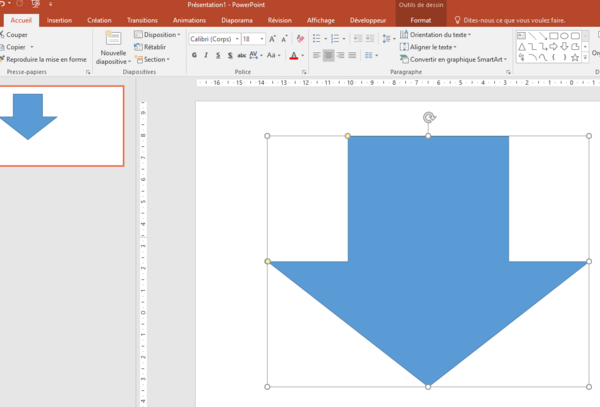The image size is (600, 407).
Task: Increase list indent level
Action: tap(370, 38)
